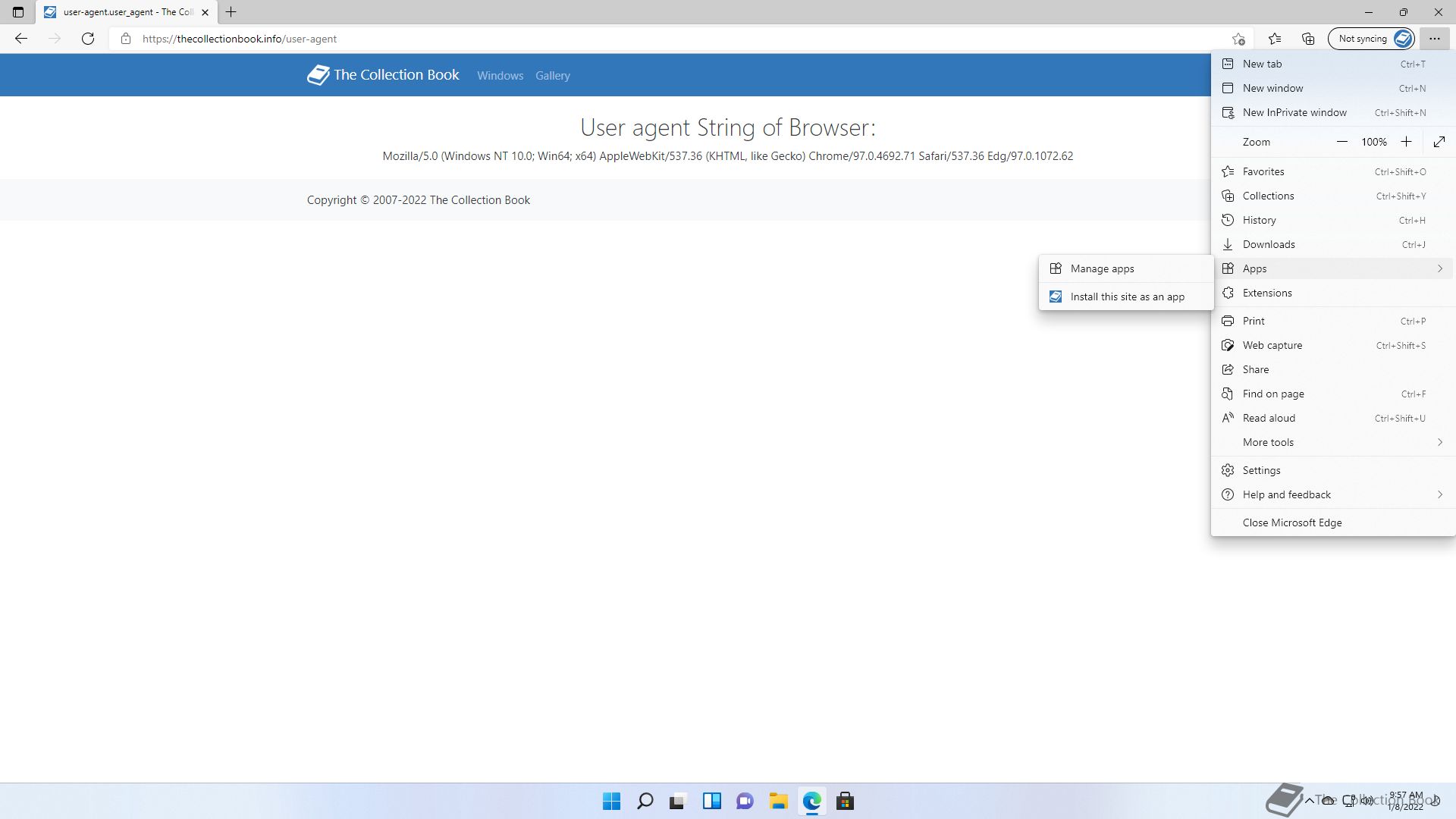Viewport: 1456px width, 819px height.
Task: Click the Not syncing profile button
Action: (1372, 39)
